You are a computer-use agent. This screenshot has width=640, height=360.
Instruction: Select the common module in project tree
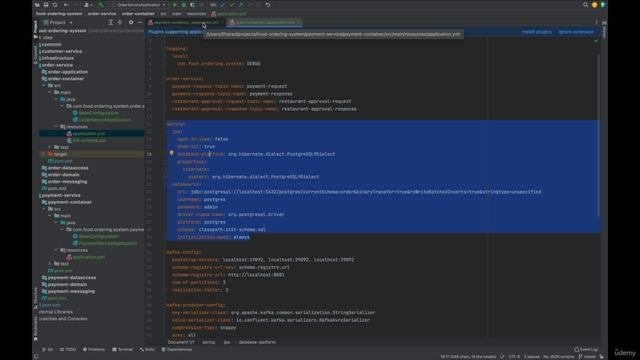(51, 44)
